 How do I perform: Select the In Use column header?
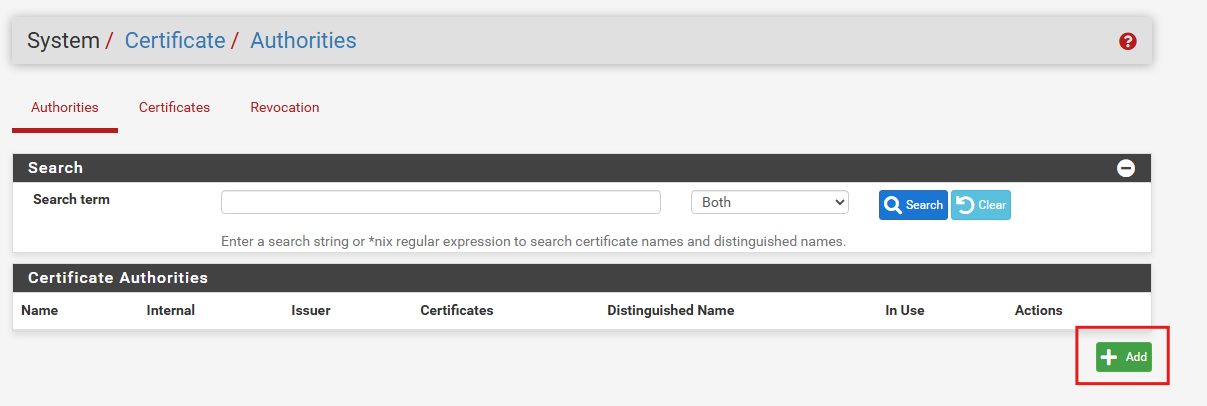(905, 311)
